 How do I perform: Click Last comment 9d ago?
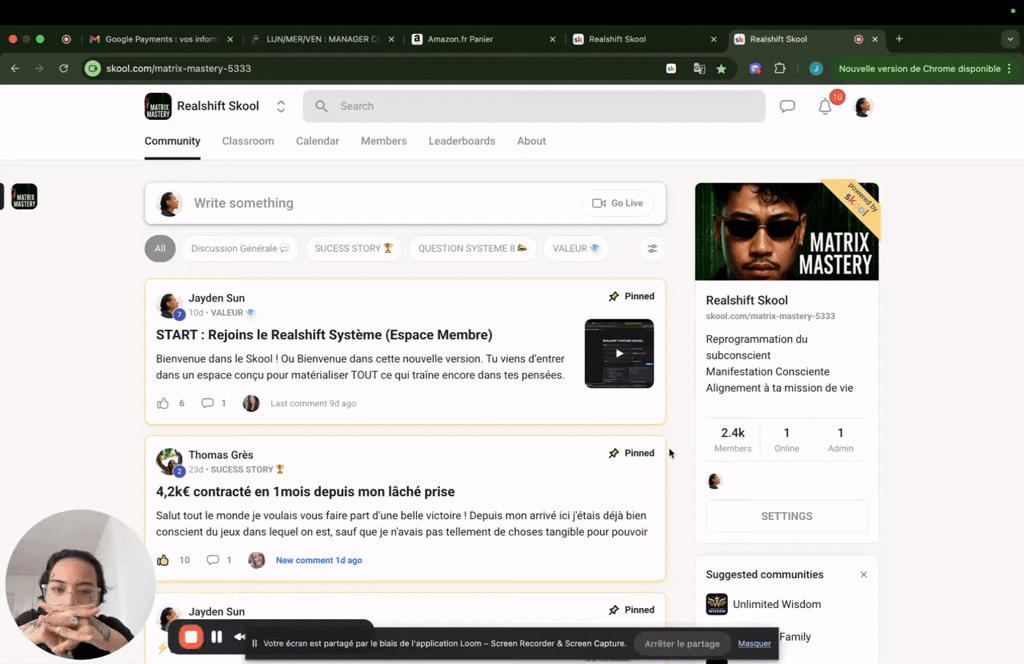tap(313, 403)
